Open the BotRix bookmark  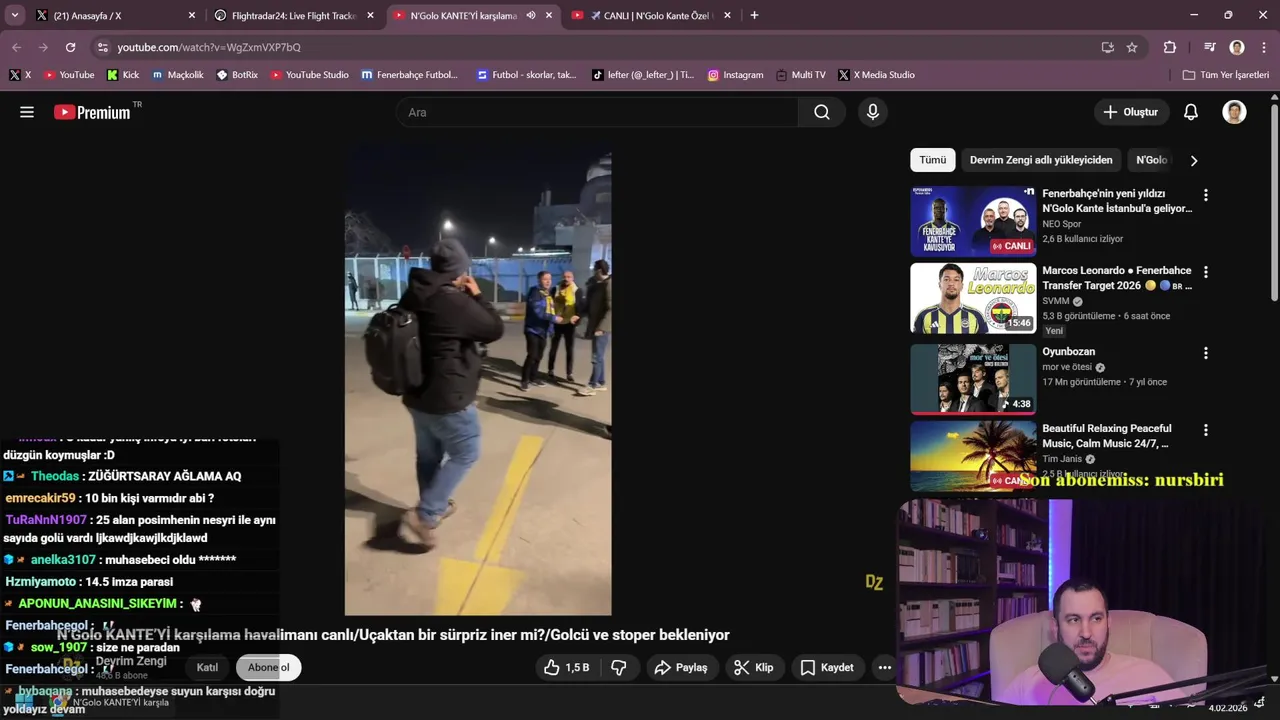[237, 75]
